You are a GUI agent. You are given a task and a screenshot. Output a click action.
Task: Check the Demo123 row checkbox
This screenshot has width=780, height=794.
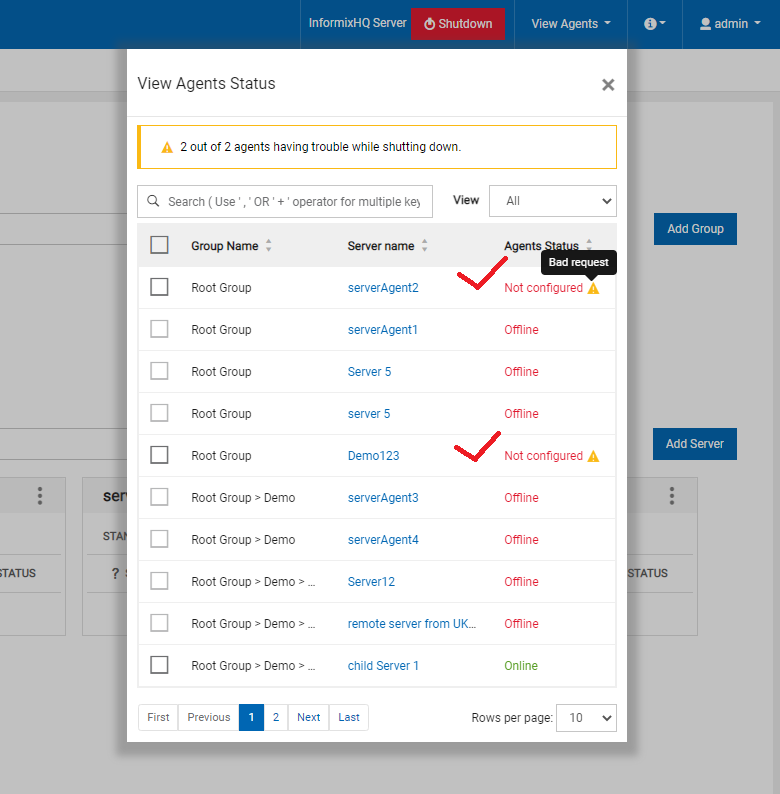click(159, 455)
